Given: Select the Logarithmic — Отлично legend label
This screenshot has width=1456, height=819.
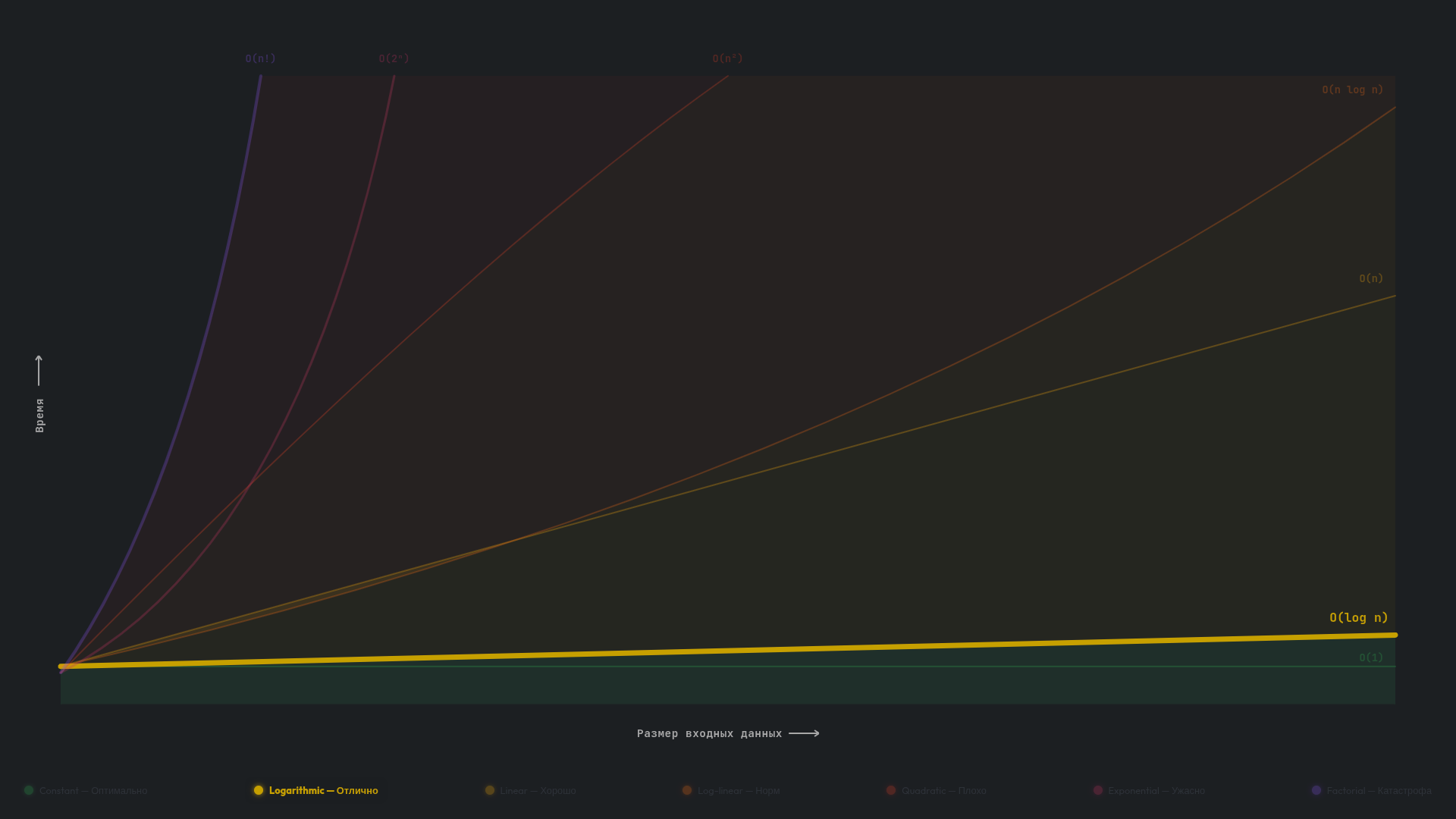Looking at the screenshot, I should coord(323,790).
